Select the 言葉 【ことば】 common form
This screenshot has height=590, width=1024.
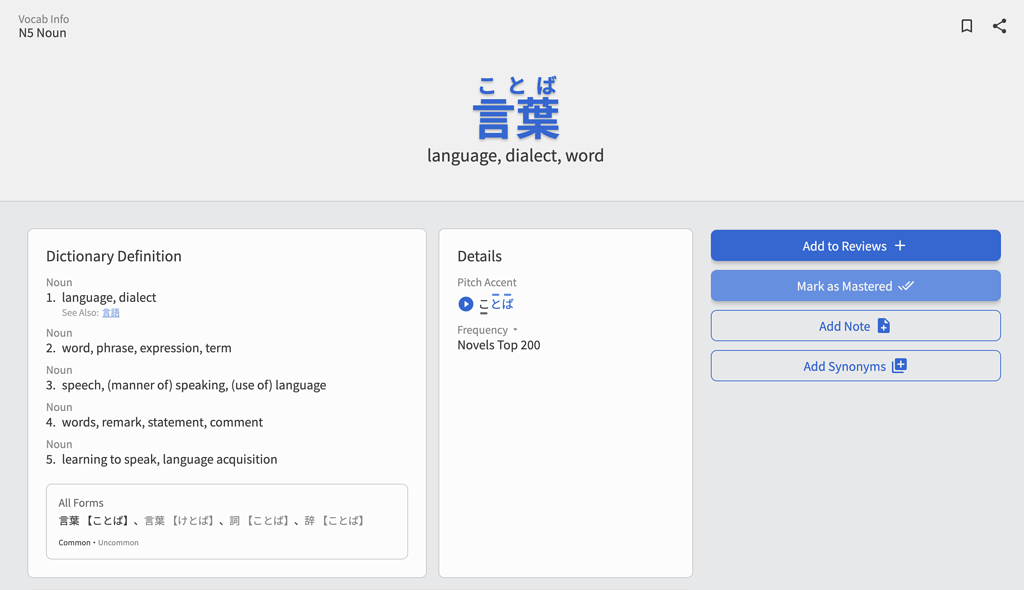95,521
